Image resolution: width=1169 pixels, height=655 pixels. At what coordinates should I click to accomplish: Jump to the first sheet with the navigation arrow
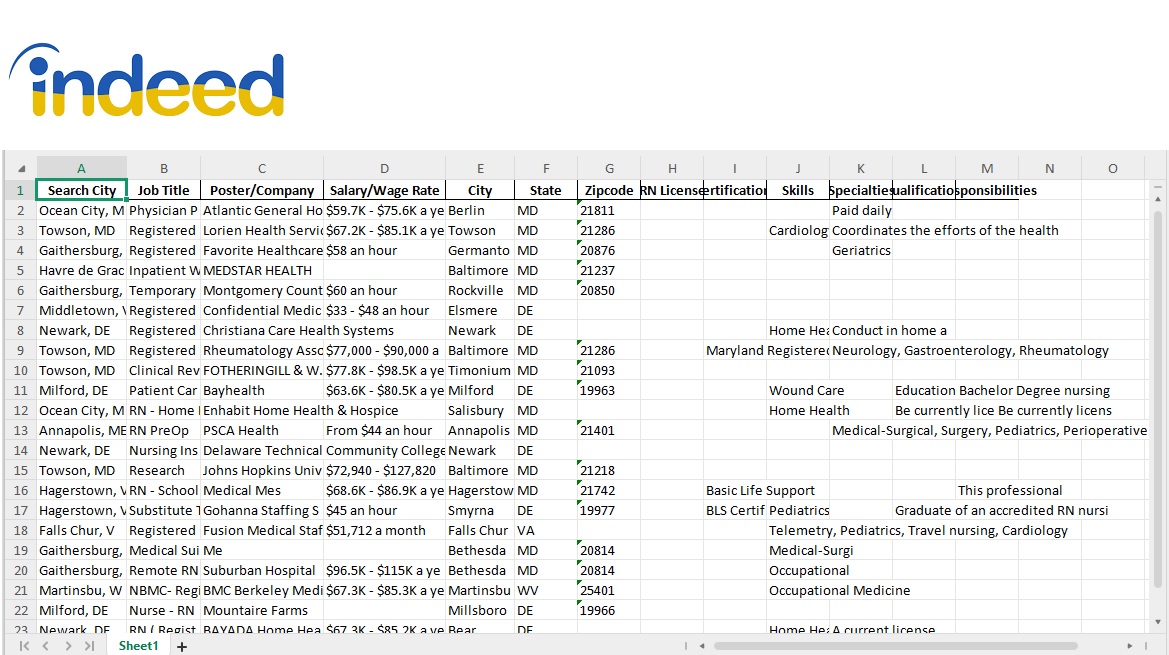click(25, 646)
